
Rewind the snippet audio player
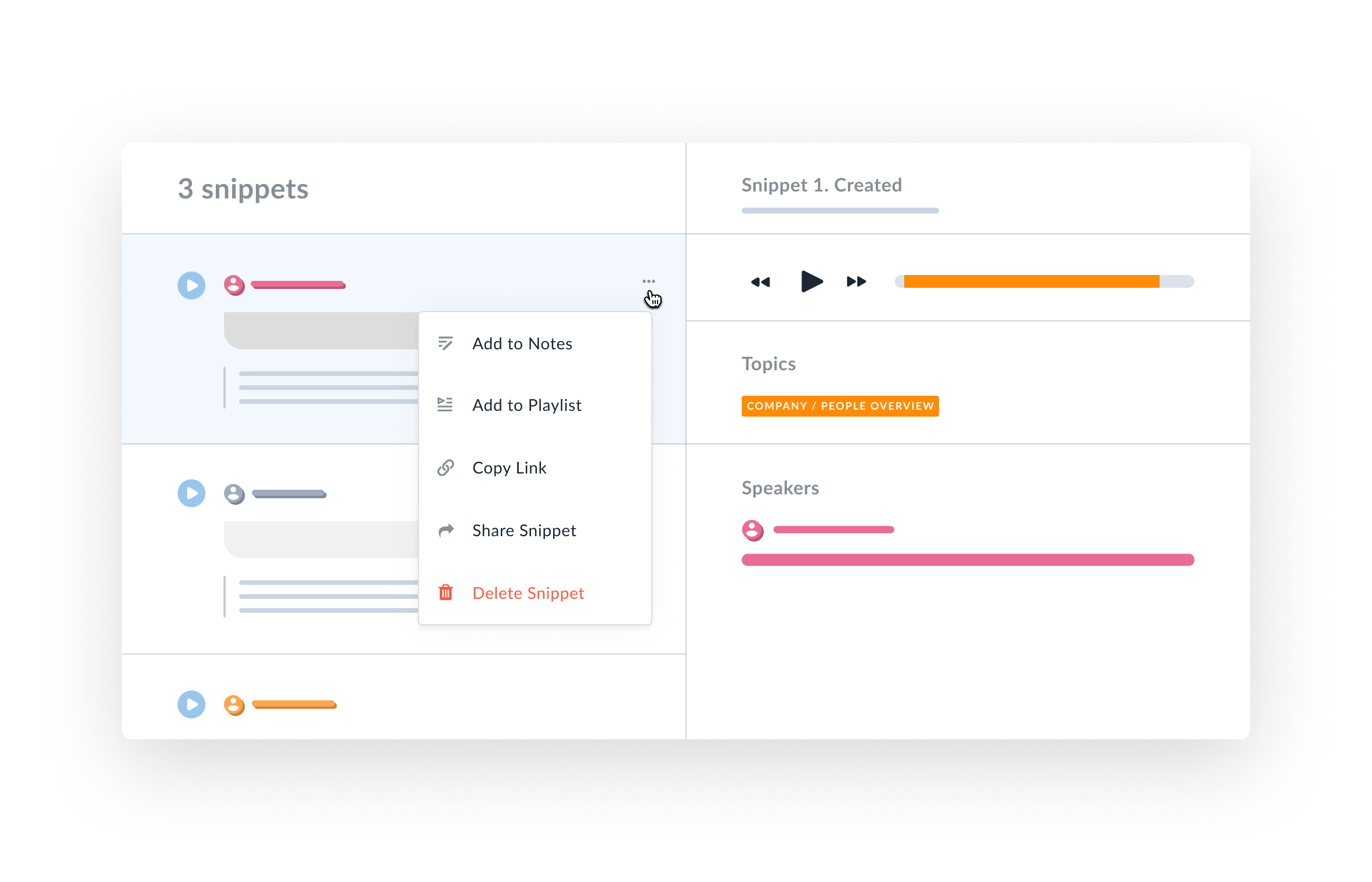tap(760, 282)
